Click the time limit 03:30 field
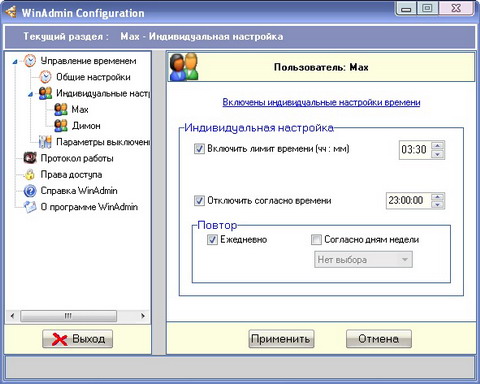This screenshot has width=480, height=384. coord(415,149)
